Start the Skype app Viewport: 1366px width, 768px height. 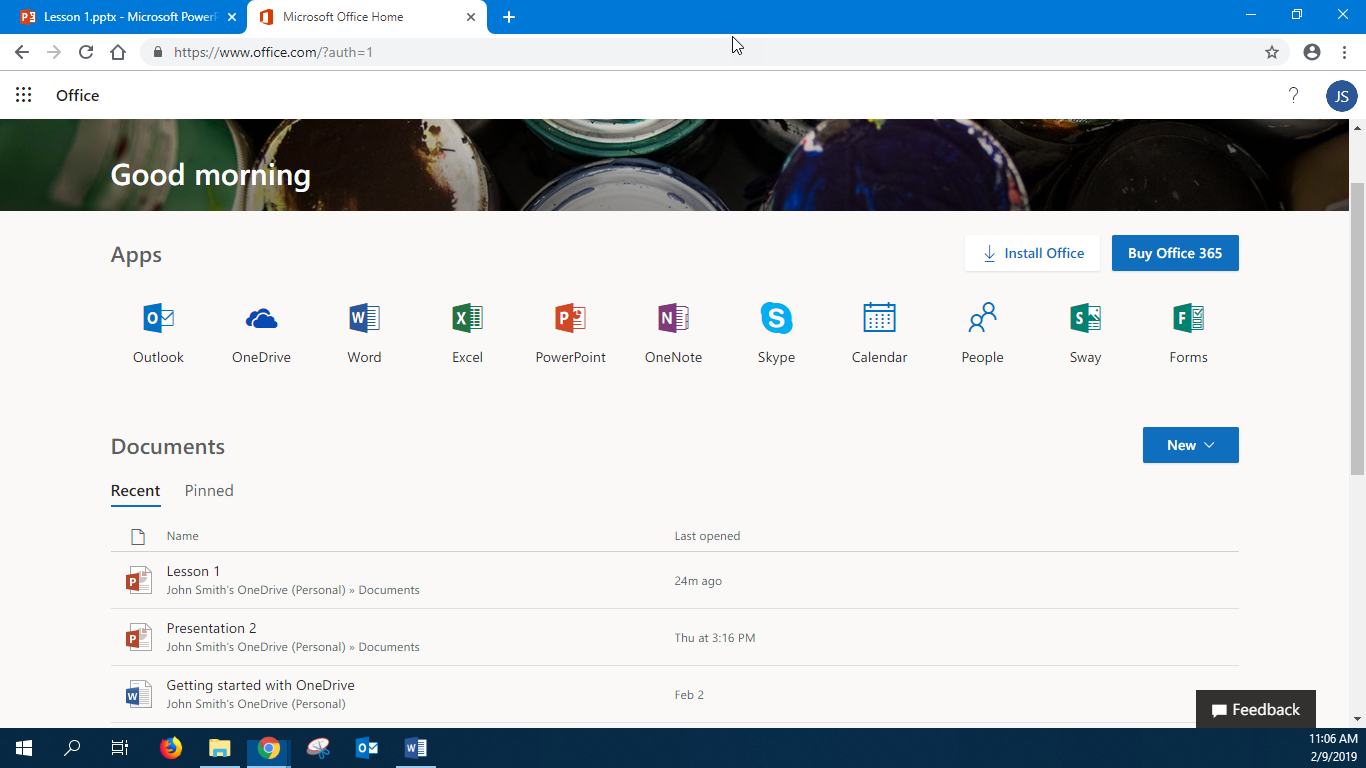(776, 334)
